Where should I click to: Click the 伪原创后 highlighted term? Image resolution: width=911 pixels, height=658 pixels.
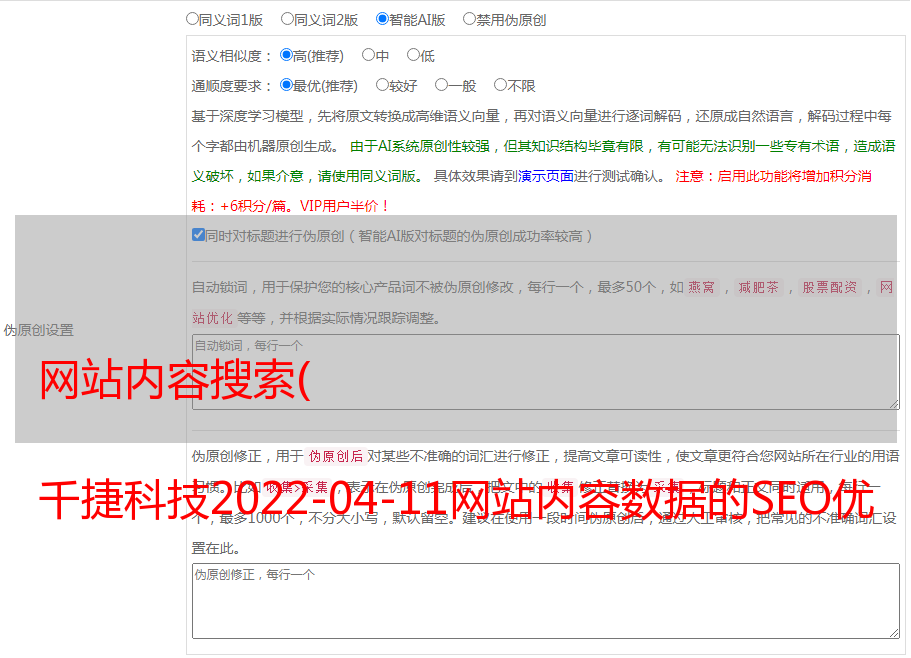[x=336, y=456]
